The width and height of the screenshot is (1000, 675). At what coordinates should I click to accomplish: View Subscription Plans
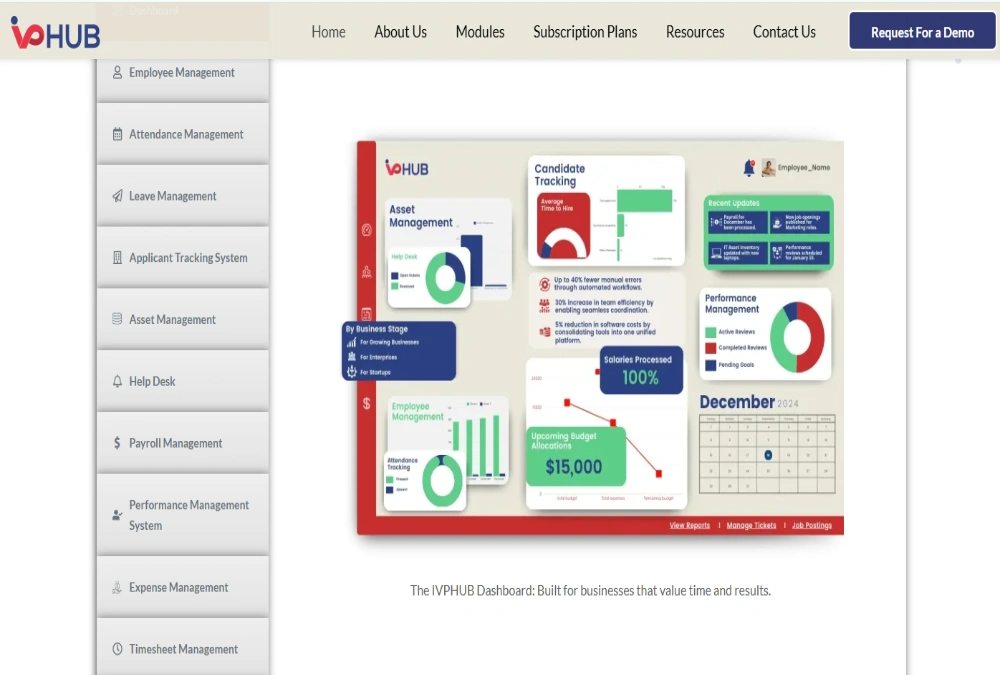click(585, 32)
